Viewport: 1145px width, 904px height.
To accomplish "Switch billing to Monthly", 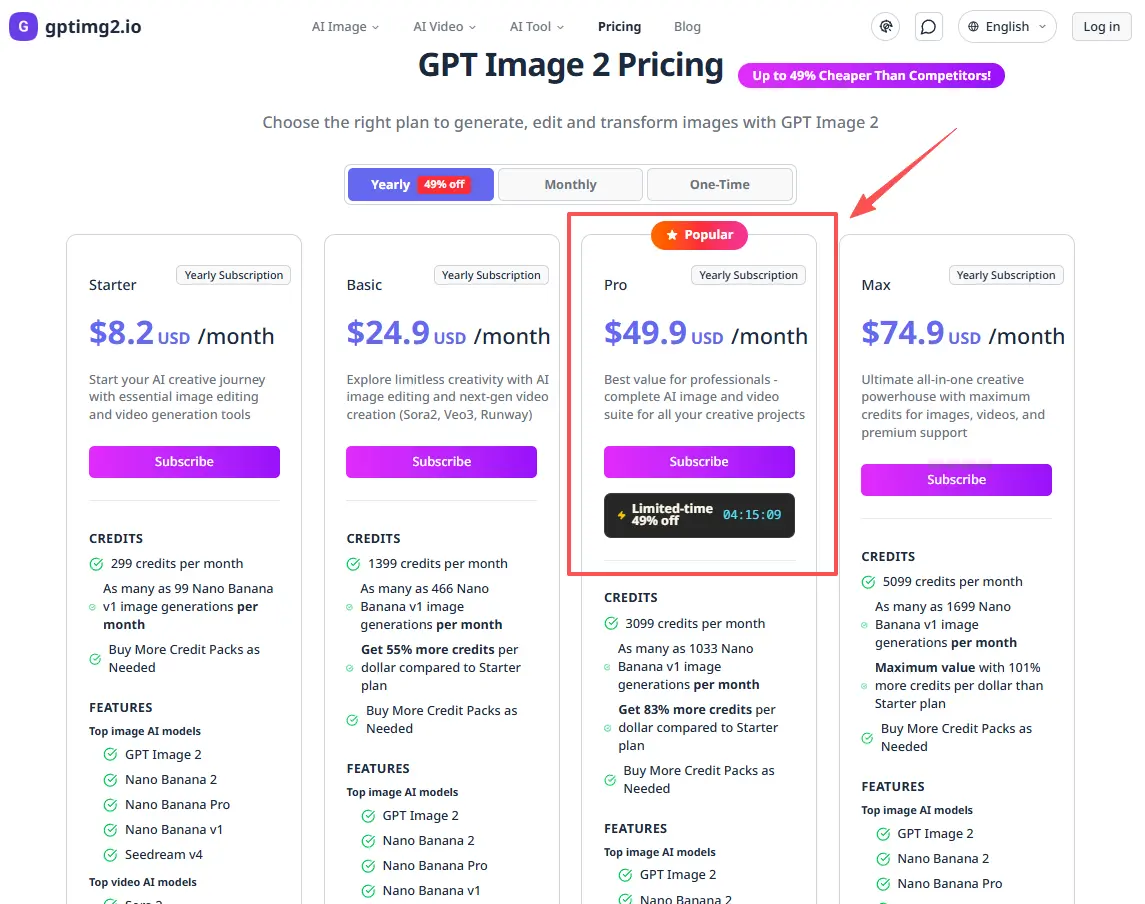I will tap(570, 184).
